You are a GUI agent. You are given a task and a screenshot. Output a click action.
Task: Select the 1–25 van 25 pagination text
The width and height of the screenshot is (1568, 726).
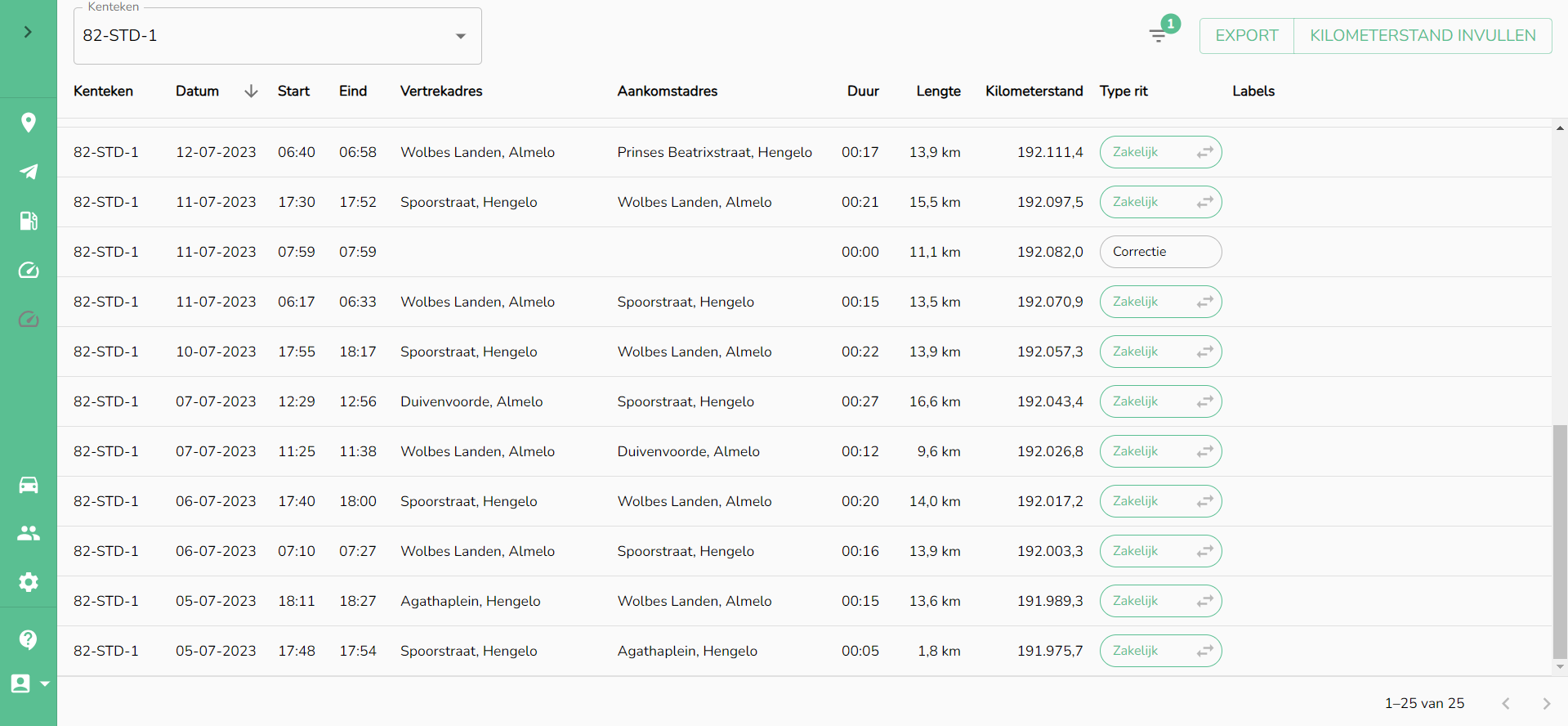(1424, 703)
